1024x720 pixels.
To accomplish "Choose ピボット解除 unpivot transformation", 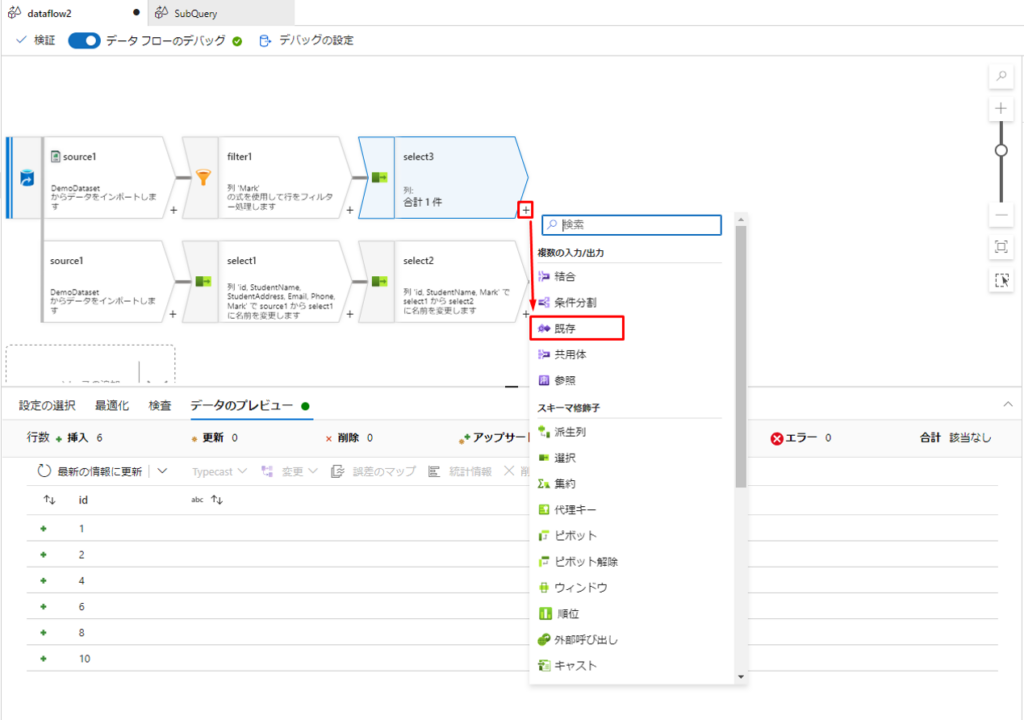I will tap(577, 561).
